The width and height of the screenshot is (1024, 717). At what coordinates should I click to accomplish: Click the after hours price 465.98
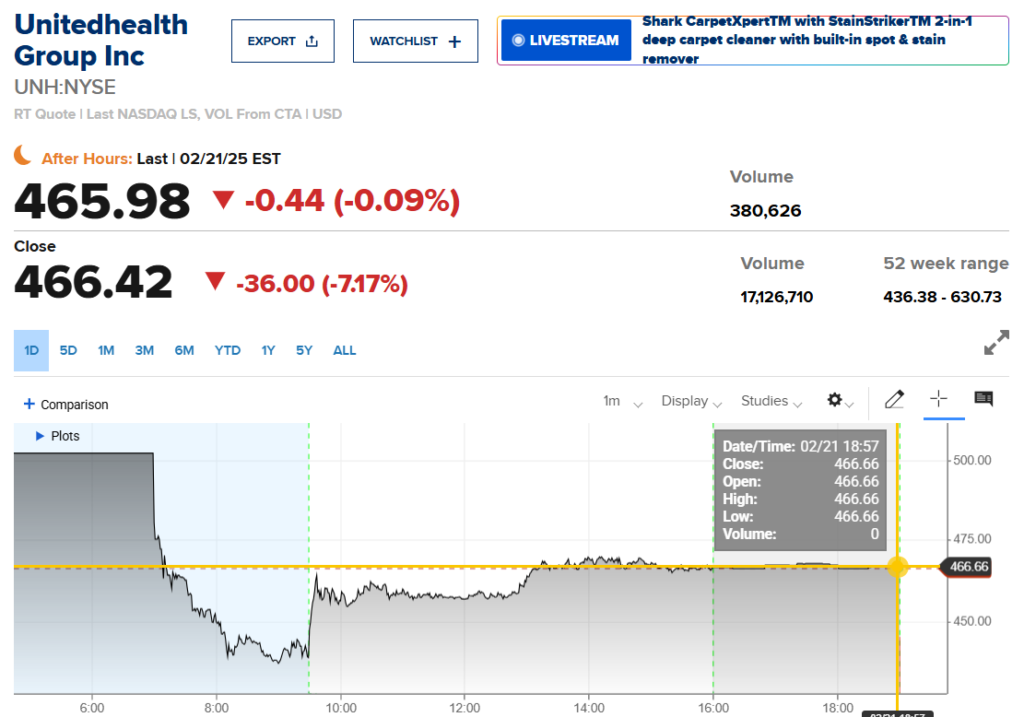coord(102,200)
